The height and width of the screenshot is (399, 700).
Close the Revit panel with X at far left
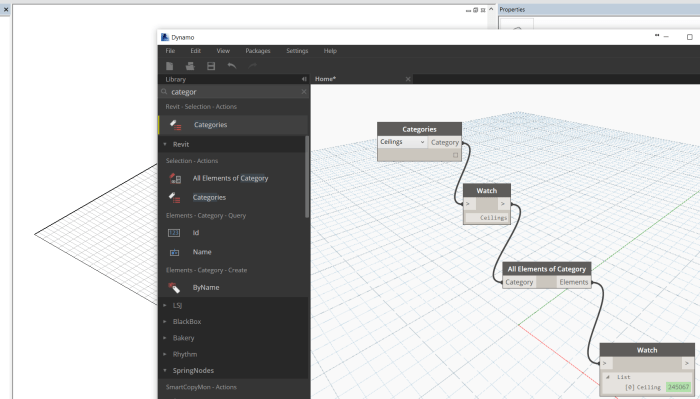coord(6,9)
